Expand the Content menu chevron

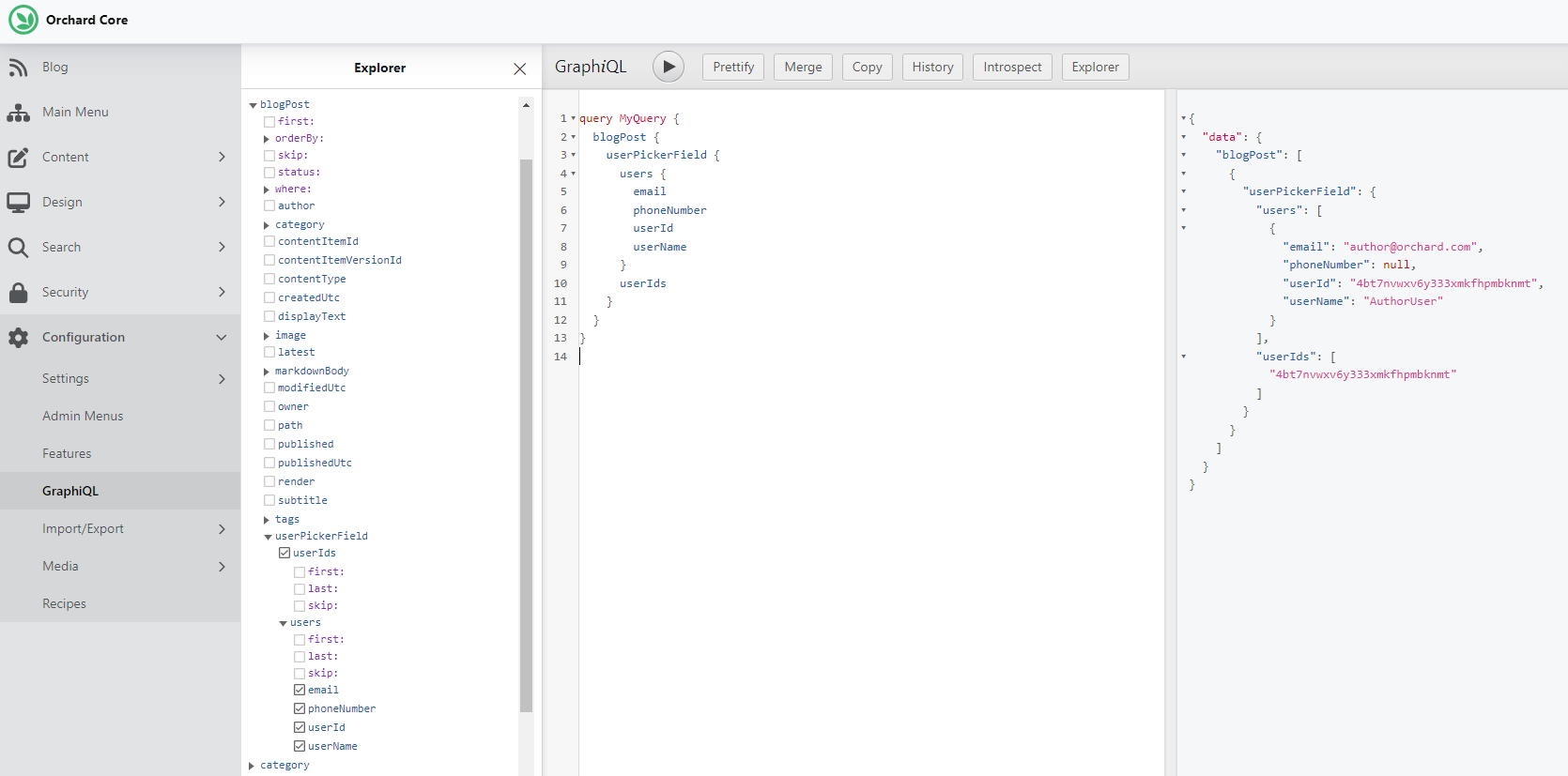[223, 157]
